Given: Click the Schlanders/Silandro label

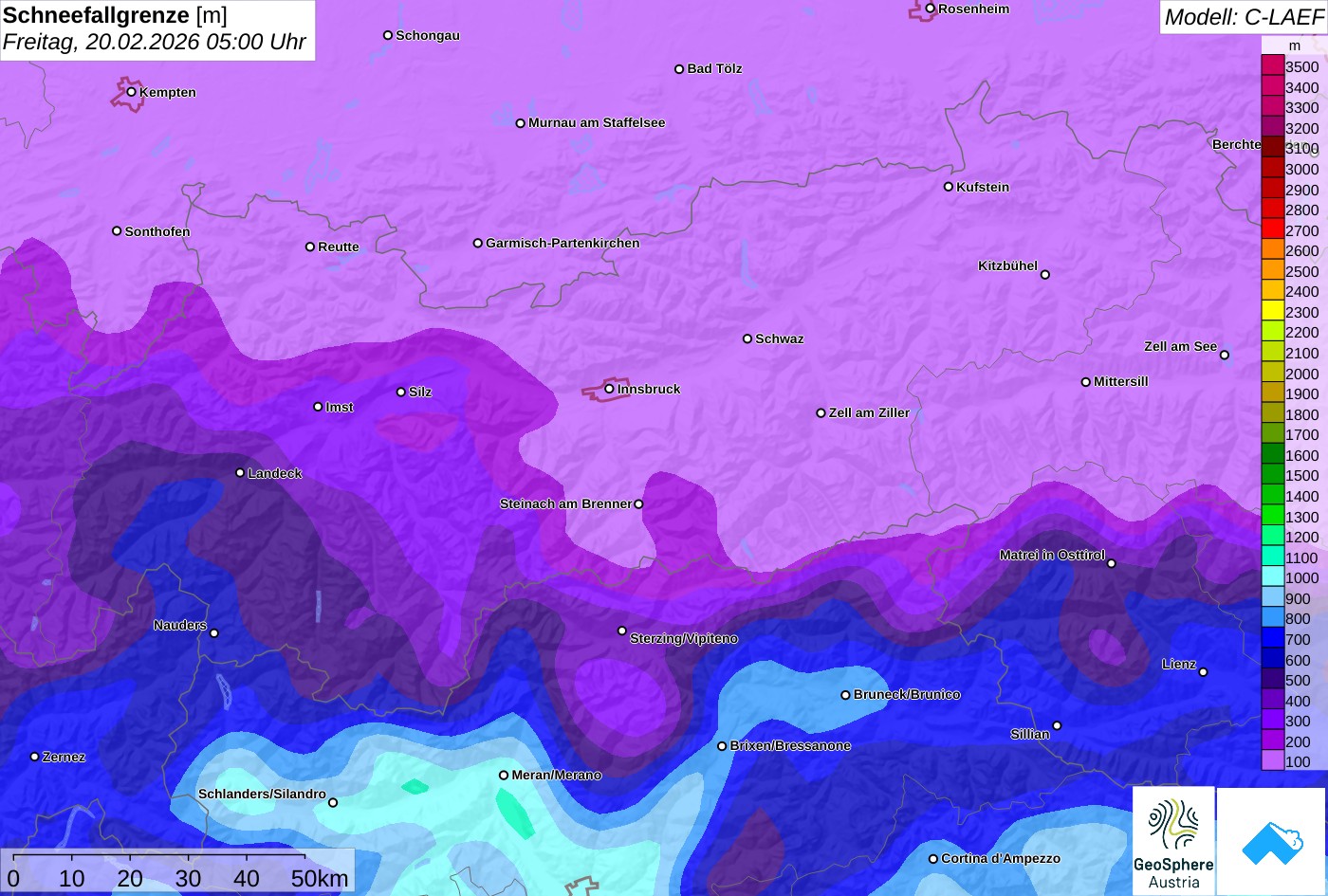Looking at the screenshot, I should [262, 794].
